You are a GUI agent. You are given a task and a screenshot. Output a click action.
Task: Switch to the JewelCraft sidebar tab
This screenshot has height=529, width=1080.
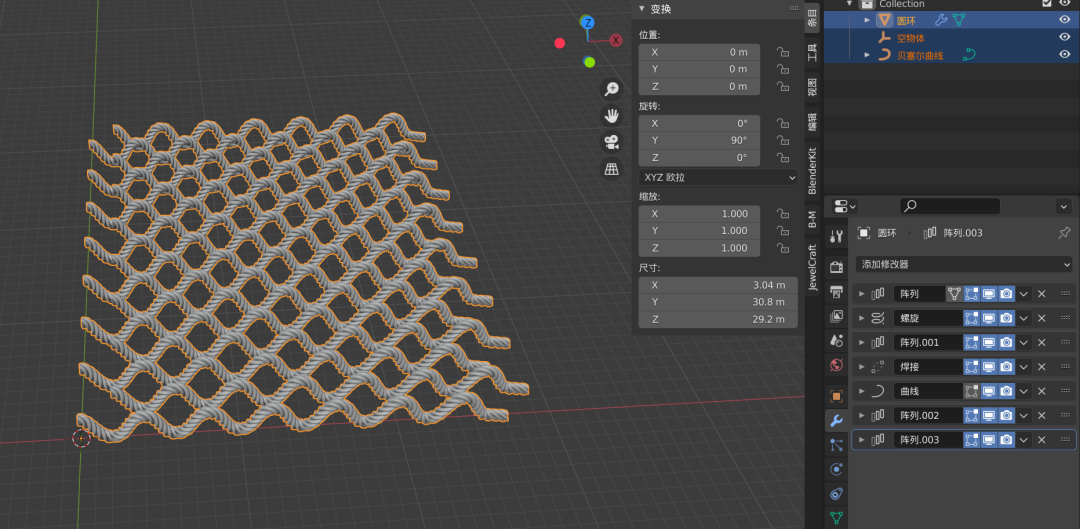[813, 267]
